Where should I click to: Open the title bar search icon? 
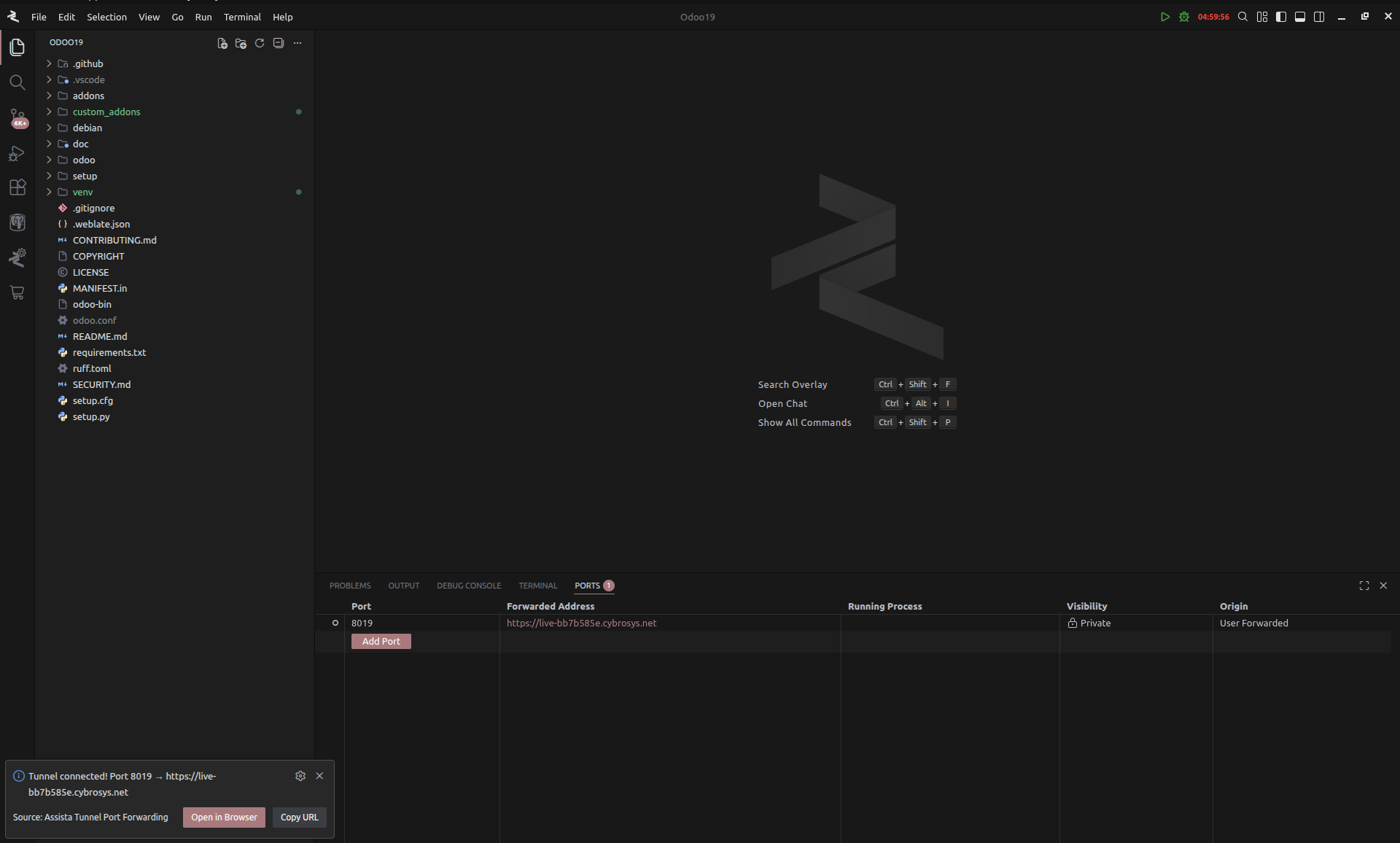point(1243,17)
